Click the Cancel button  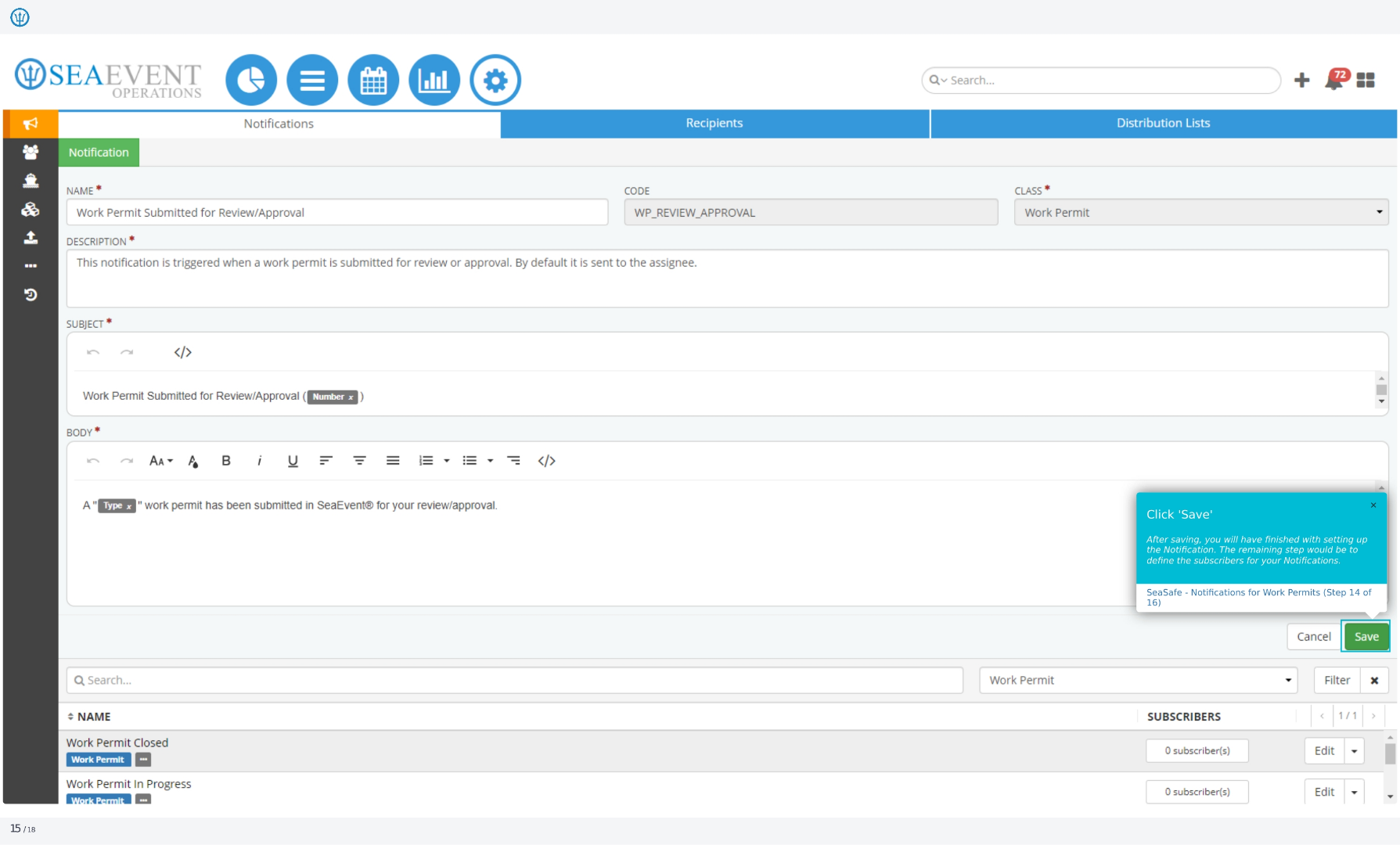click(x=1314, y=636)
